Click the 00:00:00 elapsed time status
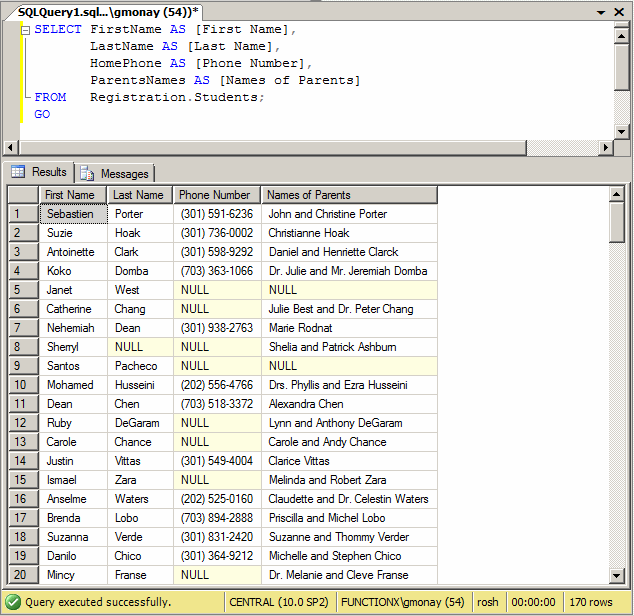Viewport: 634px width, 616px height. coord(533,602)
